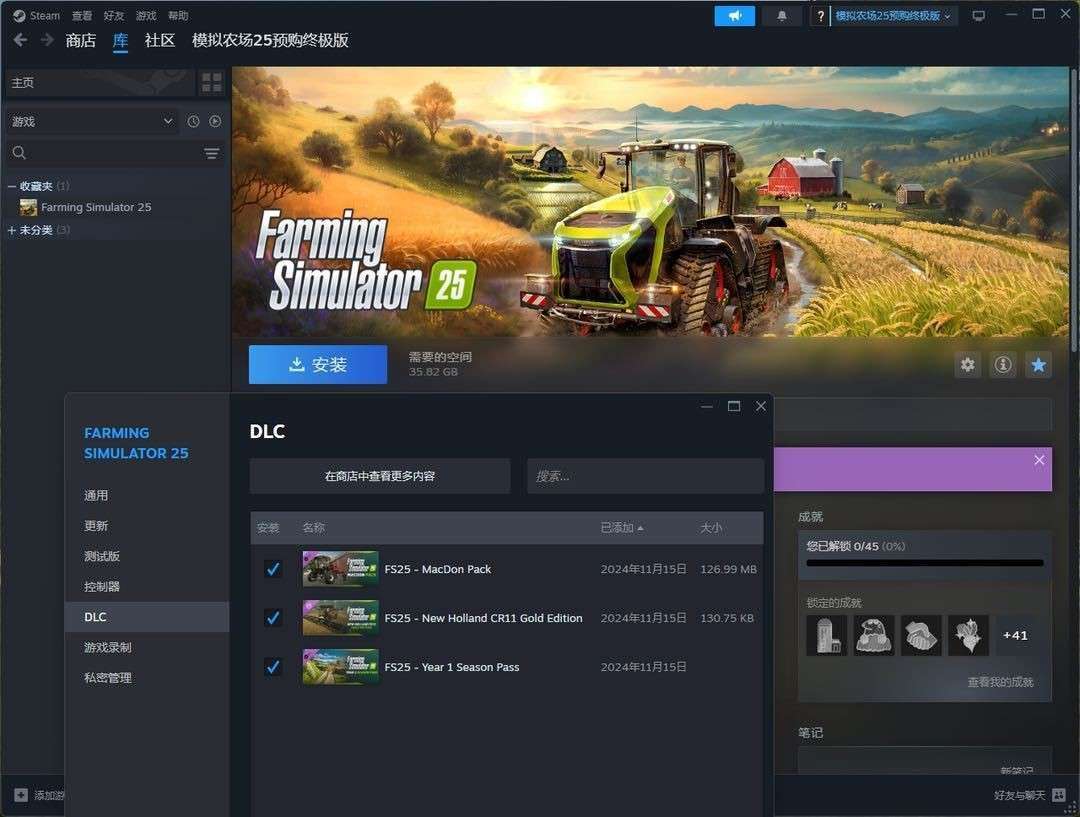Viewport: 1080px width, 817px height.
Task: Uncheck New Holland CR11 Gold Edition checkbox
Action: (273, 618)
